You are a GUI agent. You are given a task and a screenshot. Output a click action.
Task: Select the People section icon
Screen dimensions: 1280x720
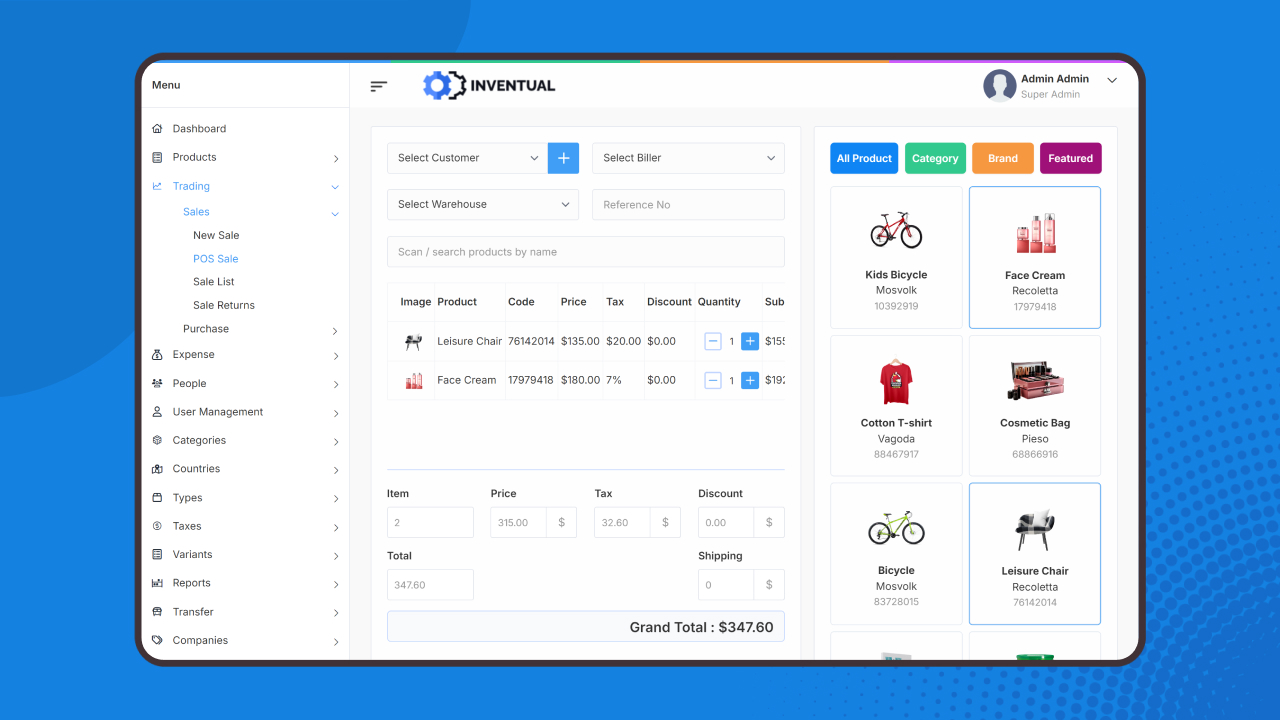tap(156, 383)
